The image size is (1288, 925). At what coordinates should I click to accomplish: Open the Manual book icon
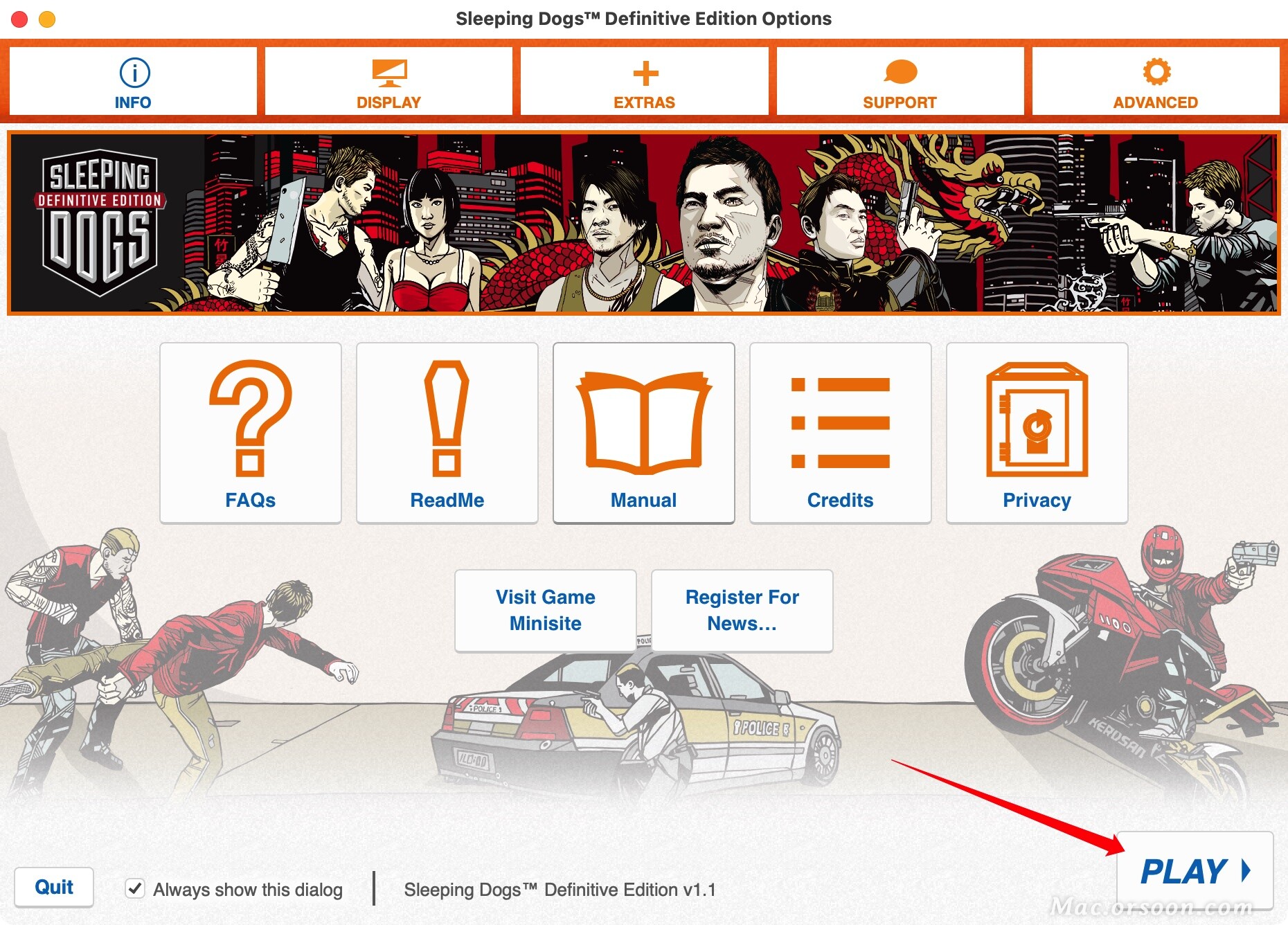point(643,423)
